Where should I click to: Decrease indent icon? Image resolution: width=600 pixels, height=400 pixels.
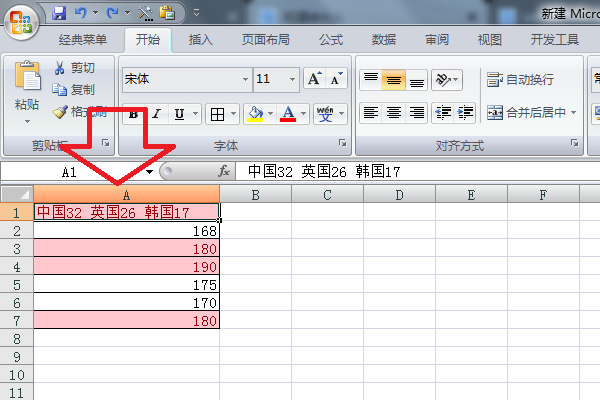click(443, 113)
